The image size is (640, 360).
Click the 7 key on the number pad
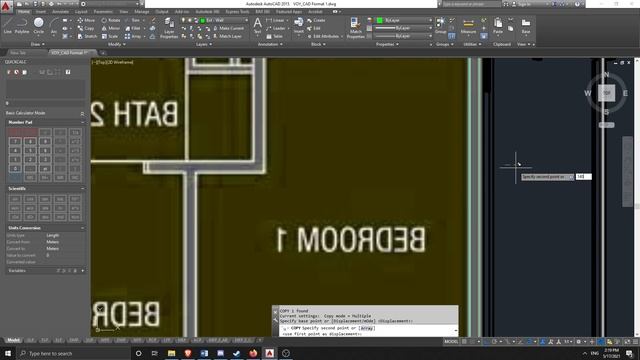coord(15,142)
